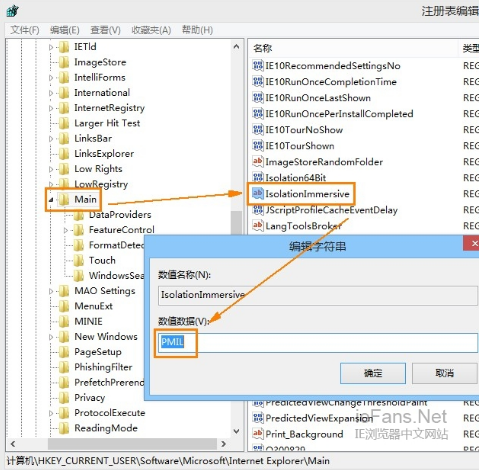Viewport: 483px width, 470px height.
Task: Select the Touch folder icon
Action: (78, 260)
